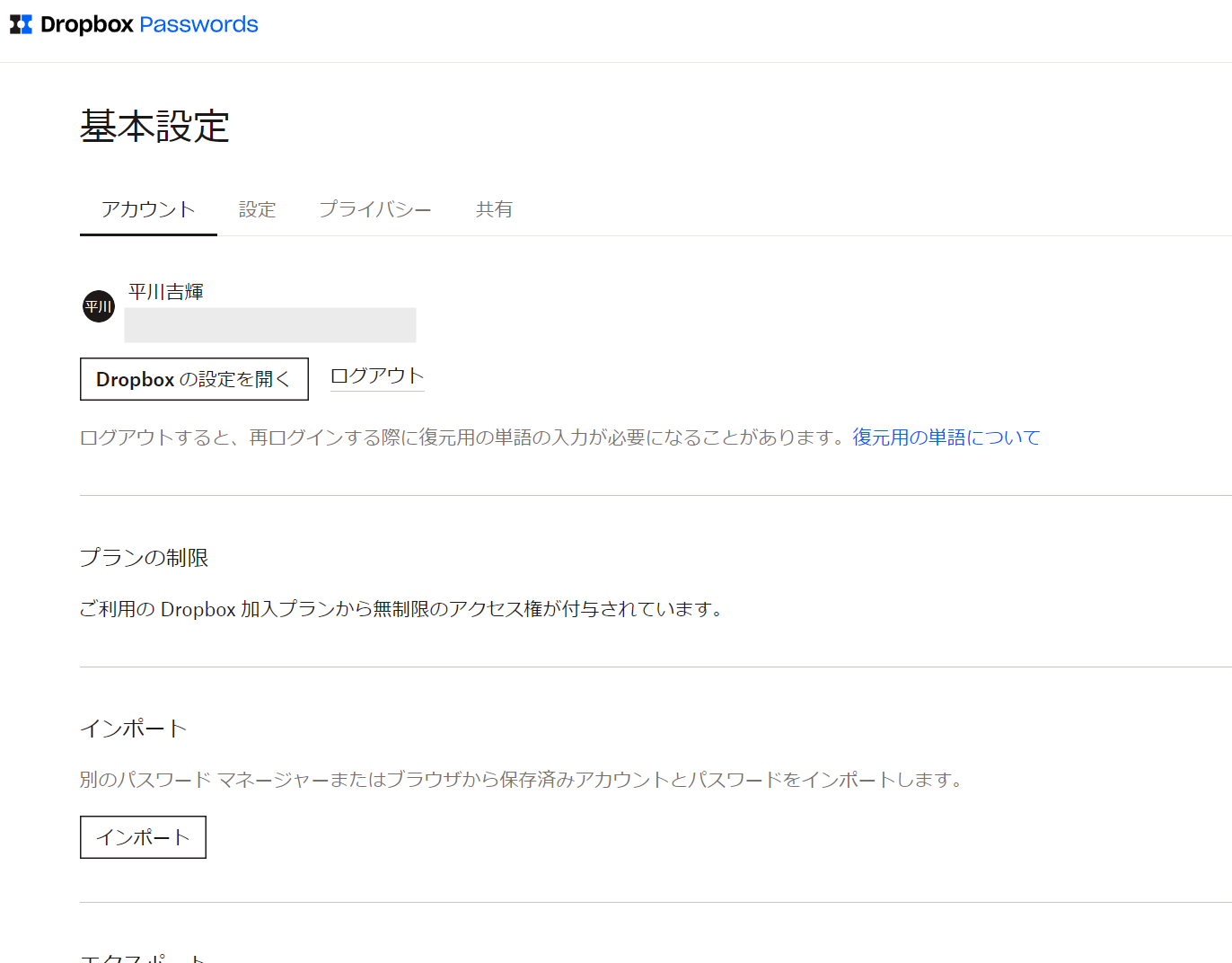Click the ログアウト link
Image resolution: width=1232 pixels, height=963 pixels.
377,375
